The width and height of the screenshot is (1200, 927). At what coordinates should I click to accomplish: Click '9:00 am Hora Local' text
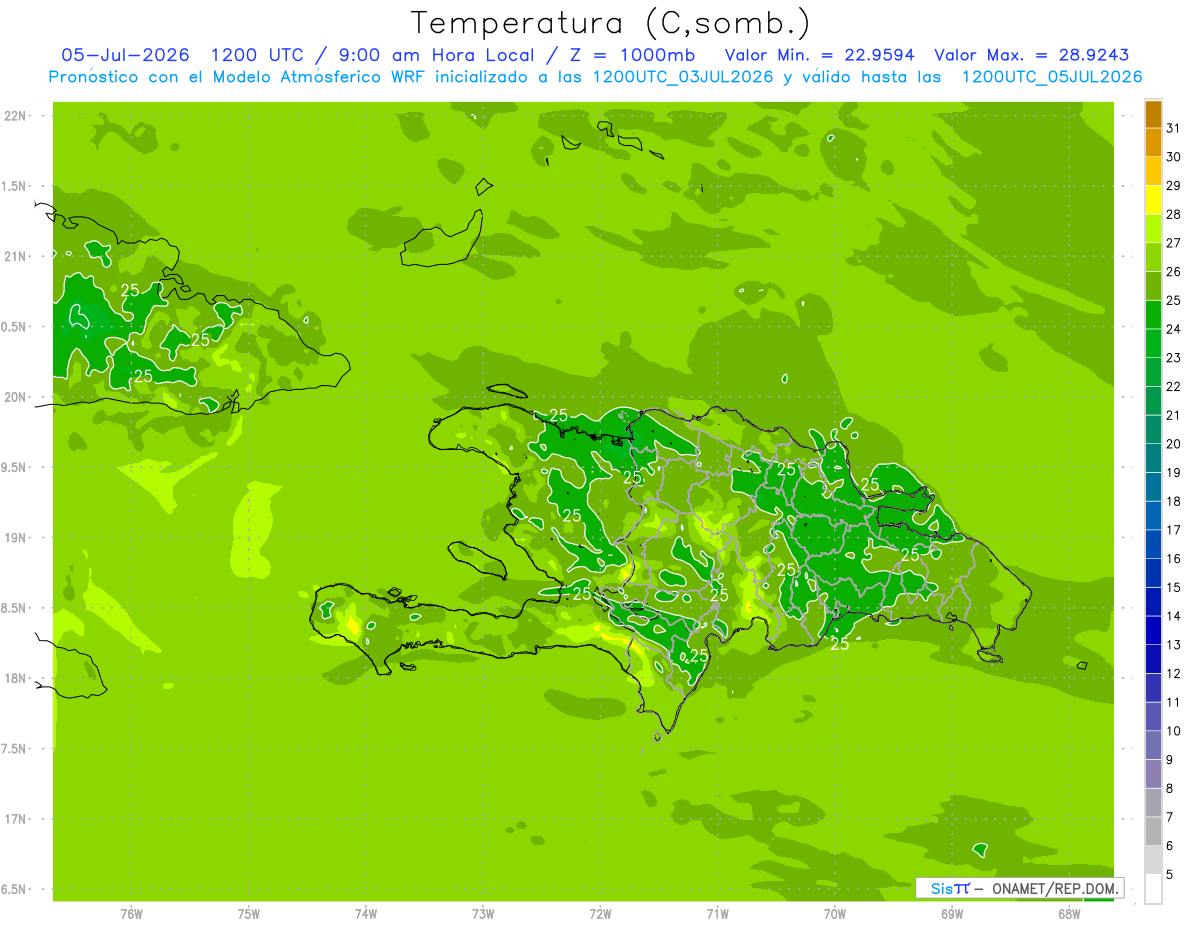(435, 55)
